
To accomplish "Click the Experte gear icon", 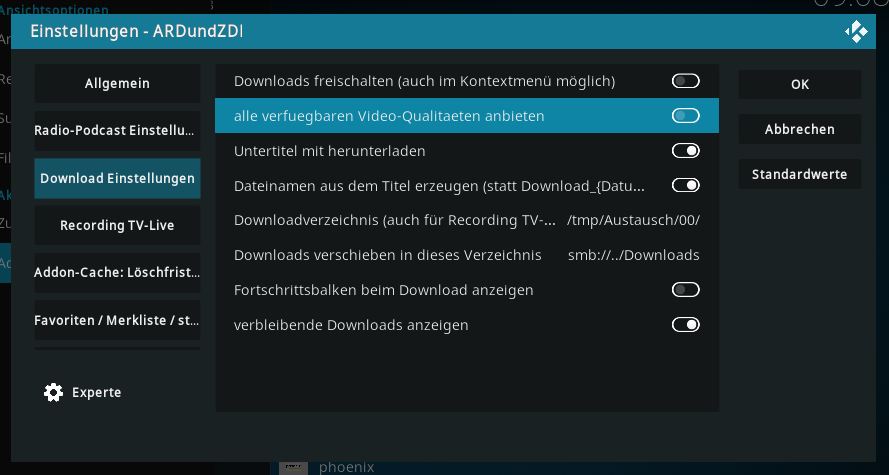I will click(54, 392).
